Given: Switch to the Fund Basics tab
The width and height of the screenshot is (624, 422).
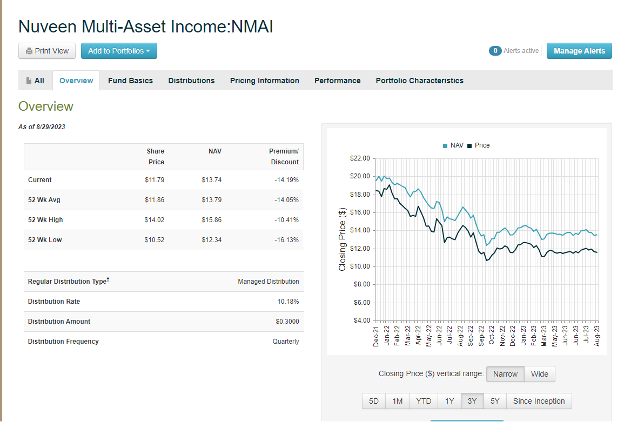Looking at the screenshot, I should point(130,80).
